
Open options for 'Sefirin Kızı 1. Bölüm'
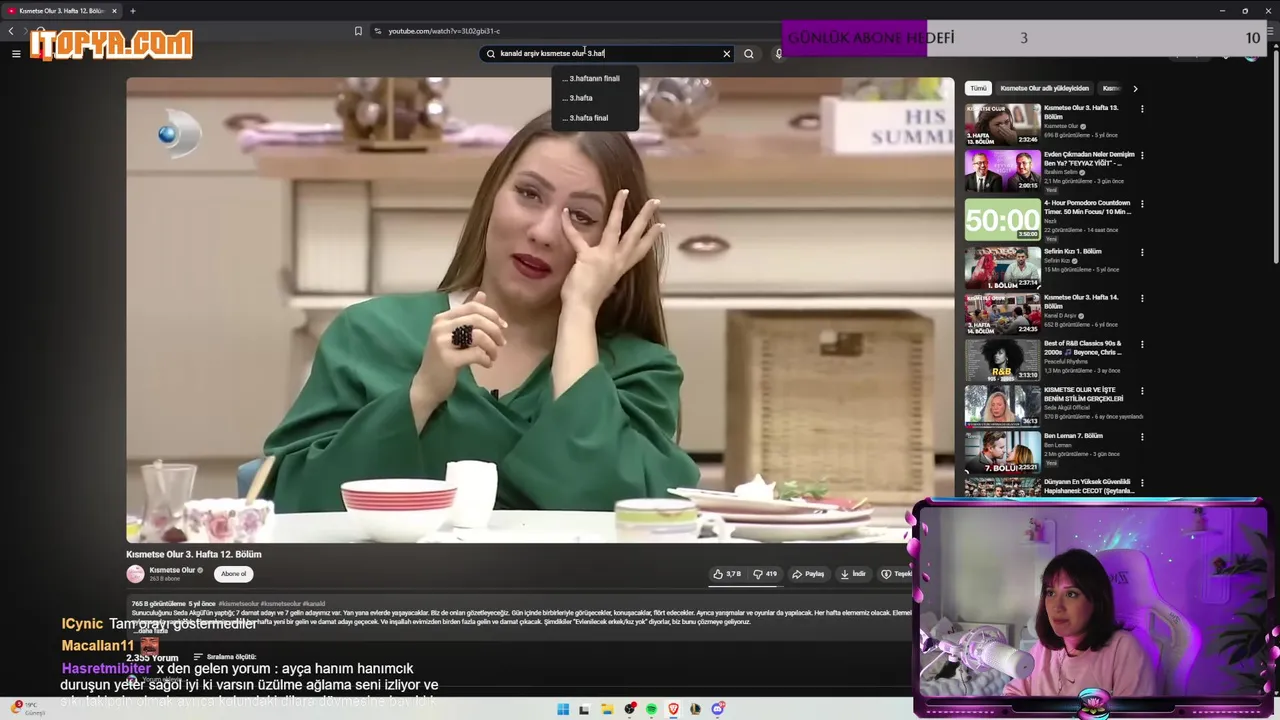click(1142, 252)
